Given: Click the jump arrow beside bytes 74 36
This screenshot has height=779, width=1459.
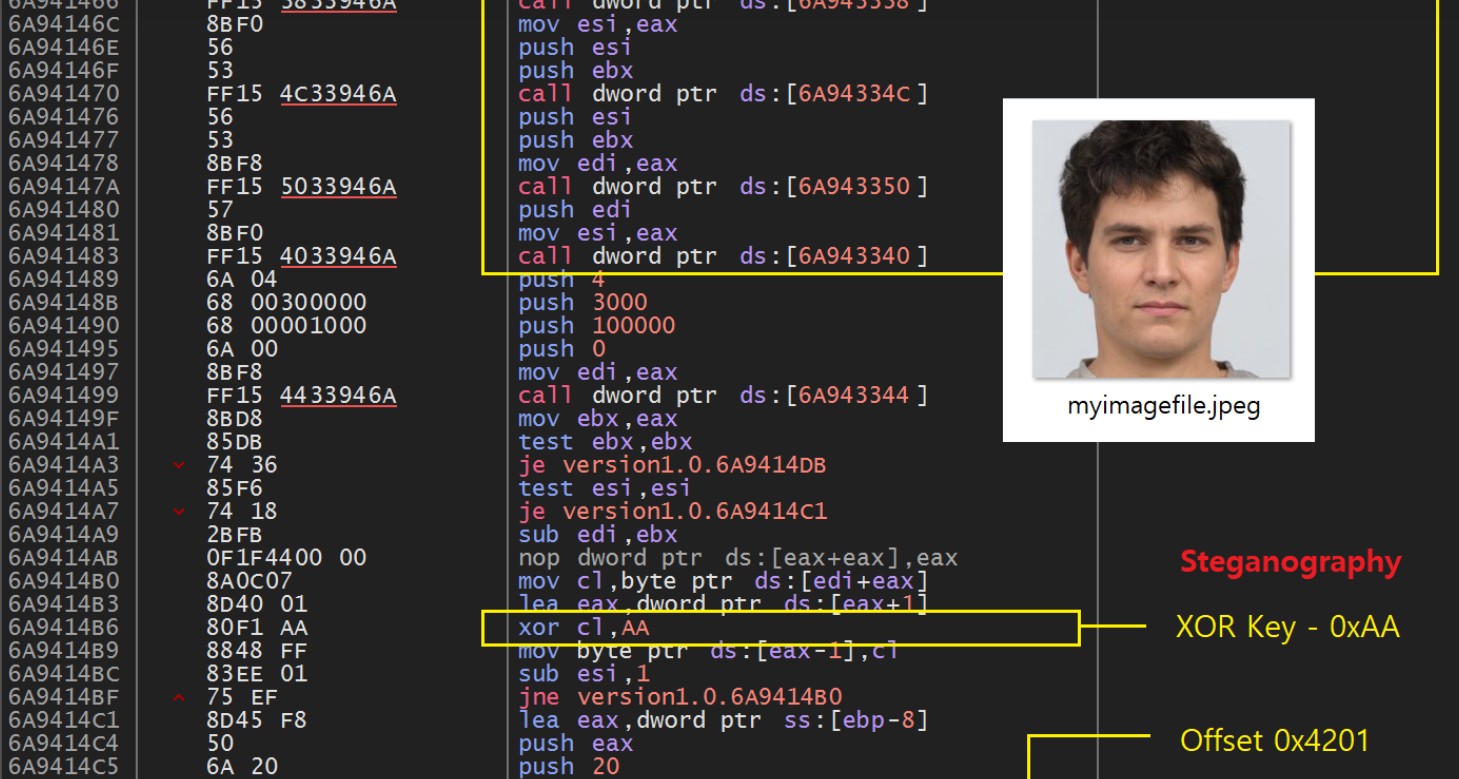Looking at the screenshot, I should (179, 465).
